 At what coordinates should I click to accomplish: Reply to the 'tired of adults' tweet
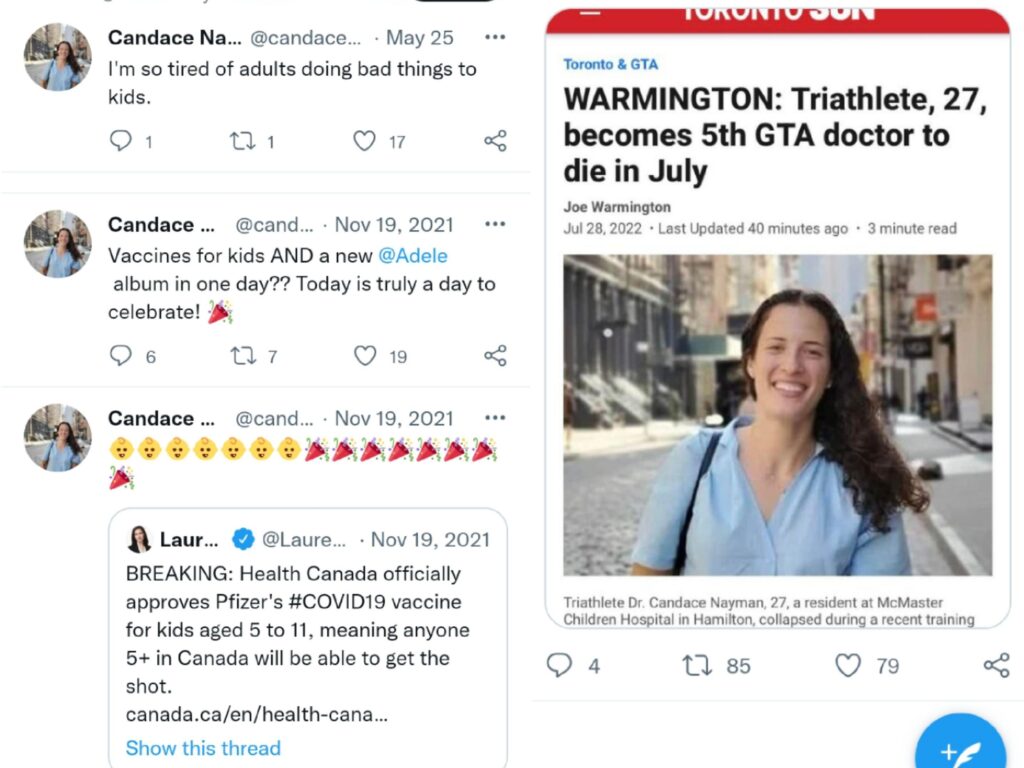121,140
